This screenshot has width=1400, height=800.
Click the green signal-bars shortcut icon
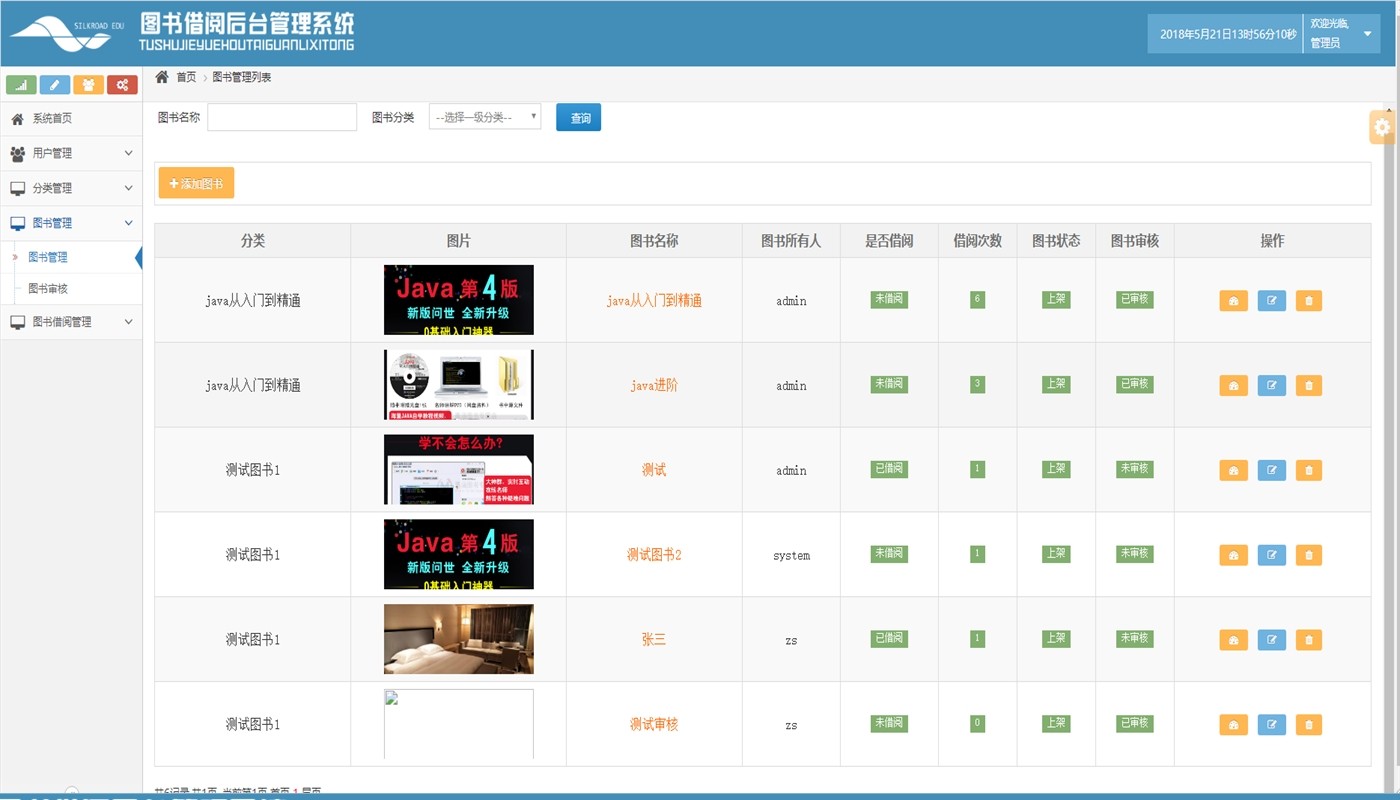[x=21, y=85]
